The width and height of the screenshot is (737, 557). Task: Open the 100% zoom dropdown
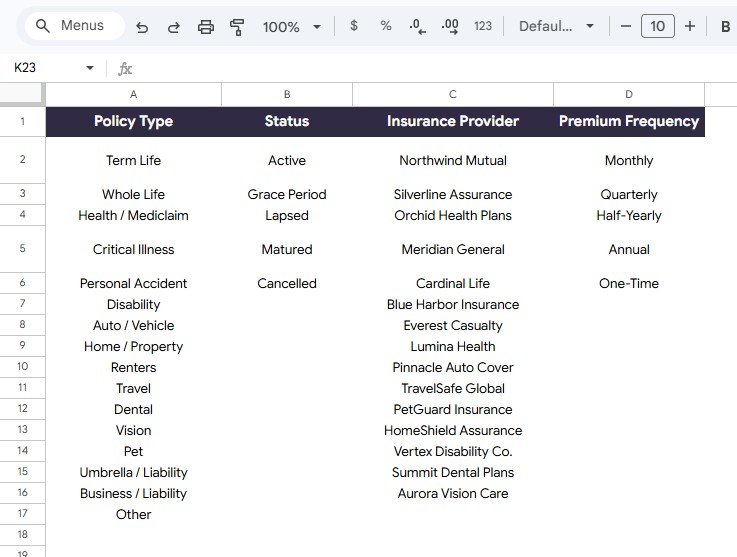pyautogui.click(x=292, y=27)
